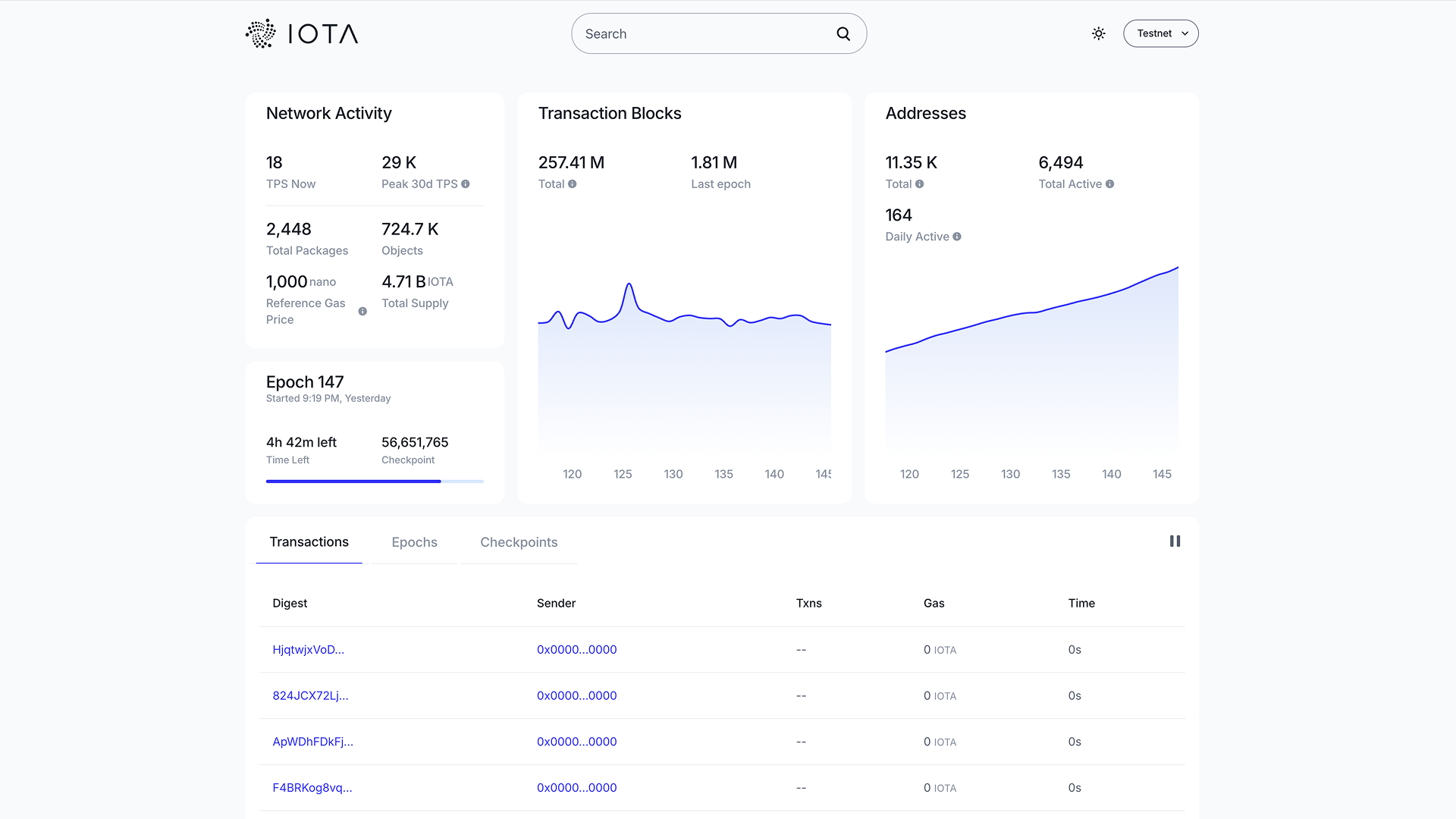Click the search magnifier icon
1456x819 pixels.
point(843,33)
